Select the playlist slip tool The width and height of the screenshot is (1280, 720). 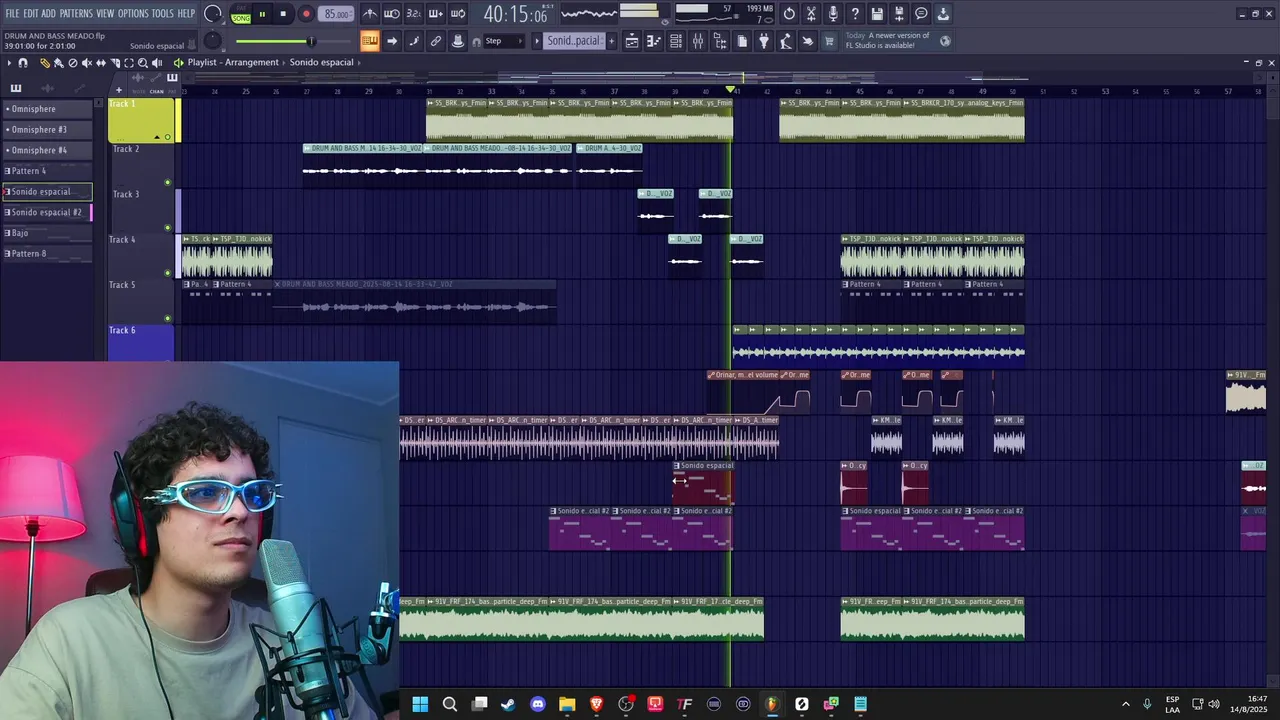(100, 62)
